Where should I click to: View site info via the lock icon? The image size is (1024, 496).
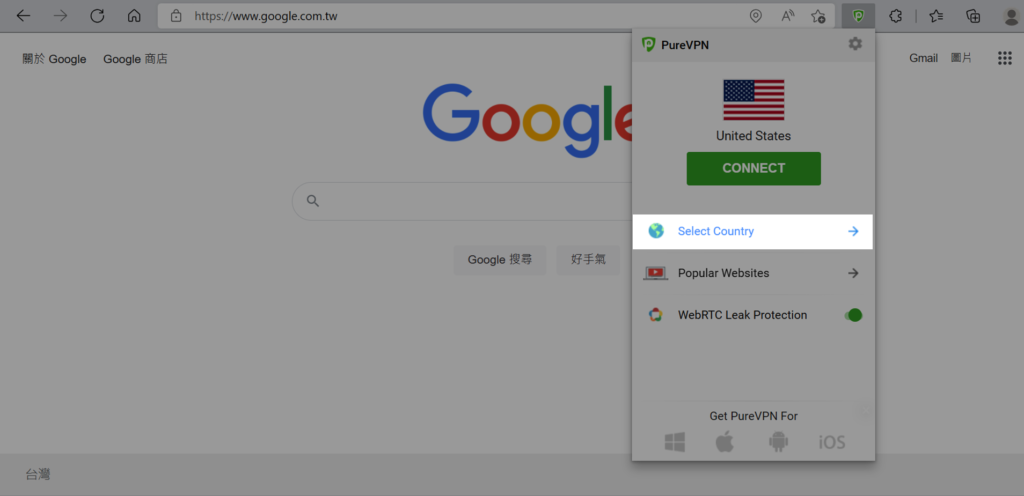point(176,16)
